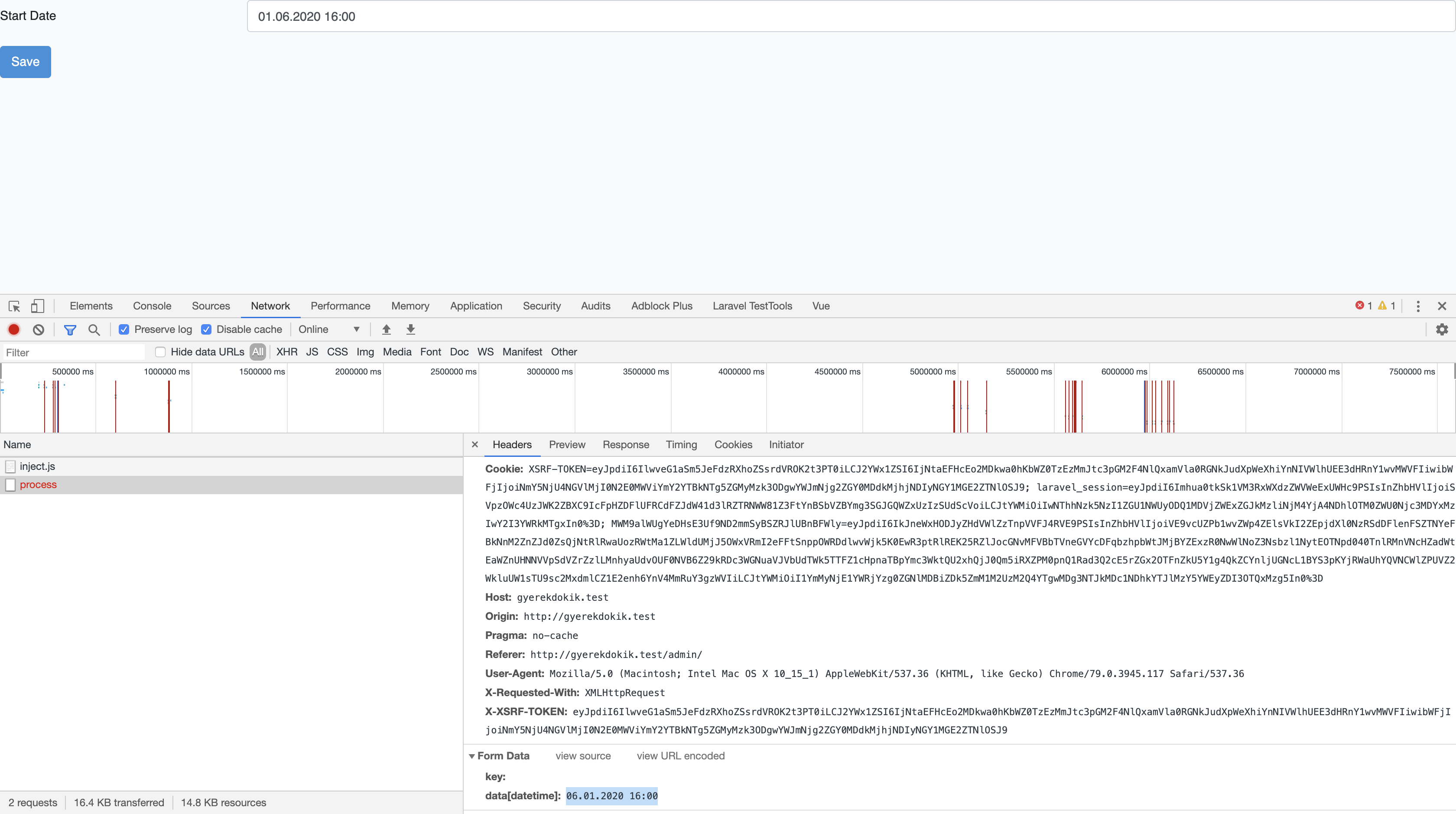Open DevTools three-dot customize menu

click(1417, 306)
